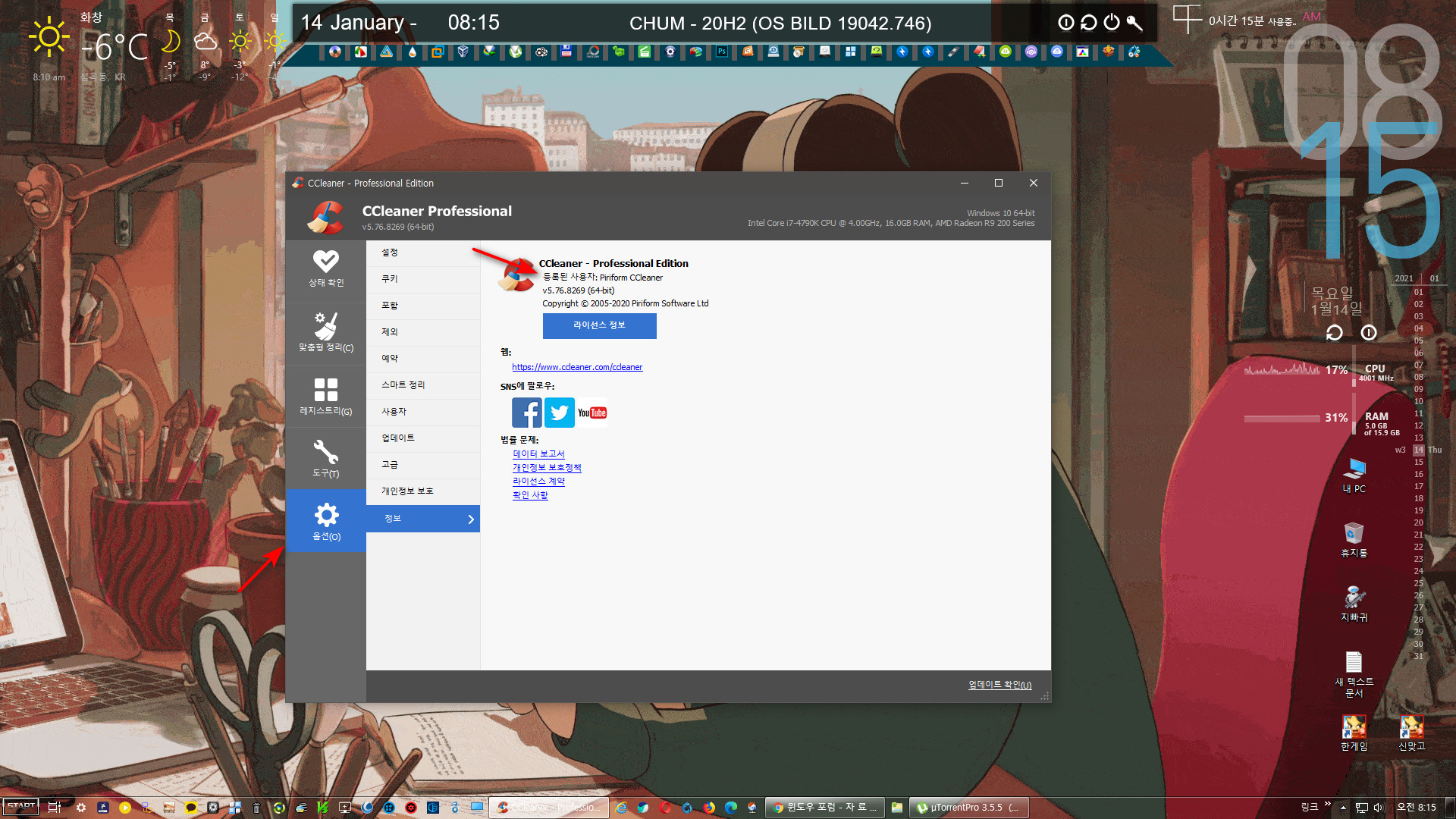This screenshot has width=1456, height=819.
Task: Click the Firefox icon in the taskbar
Action: point(709,808)
